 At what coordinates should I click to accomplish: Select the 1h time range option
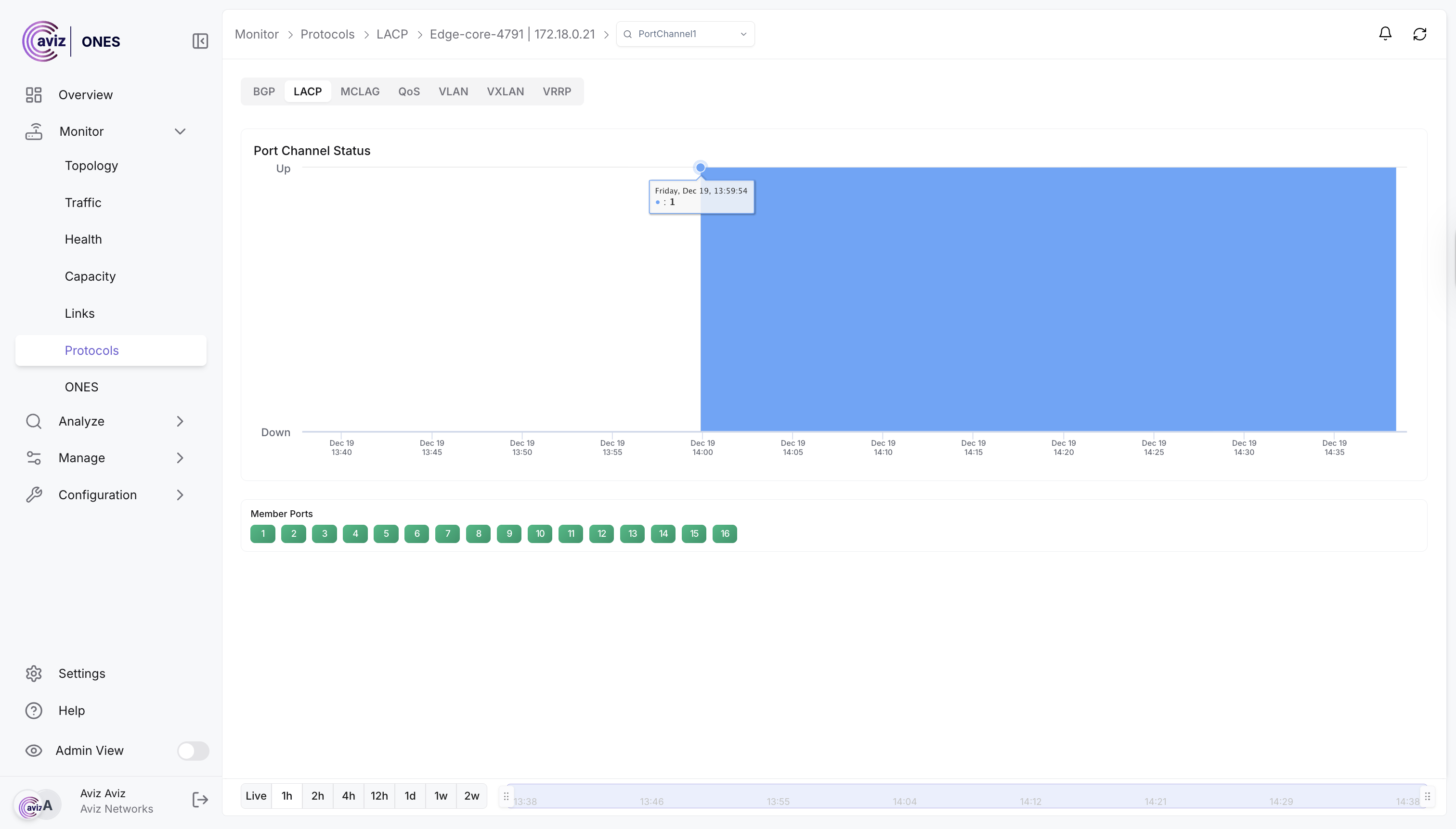(286, 796)
